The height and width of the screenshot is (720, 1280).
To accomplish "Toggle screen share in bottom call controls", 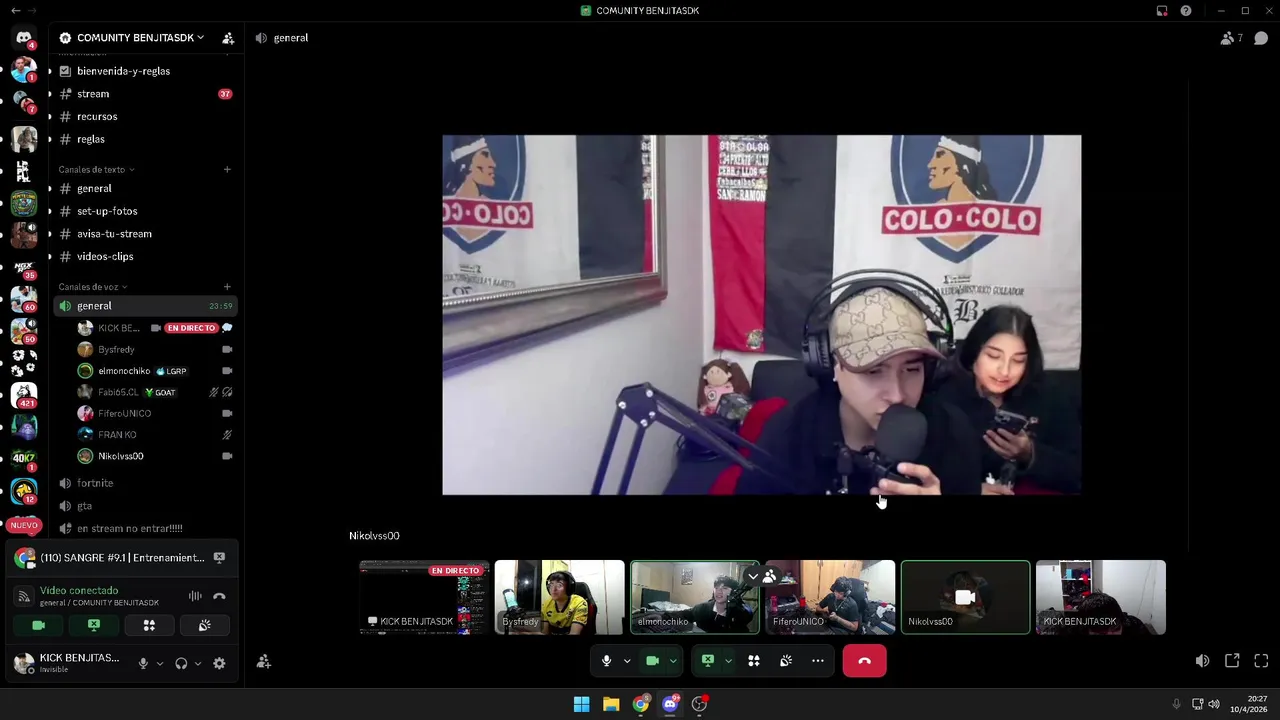I will (x=707, y=661).
